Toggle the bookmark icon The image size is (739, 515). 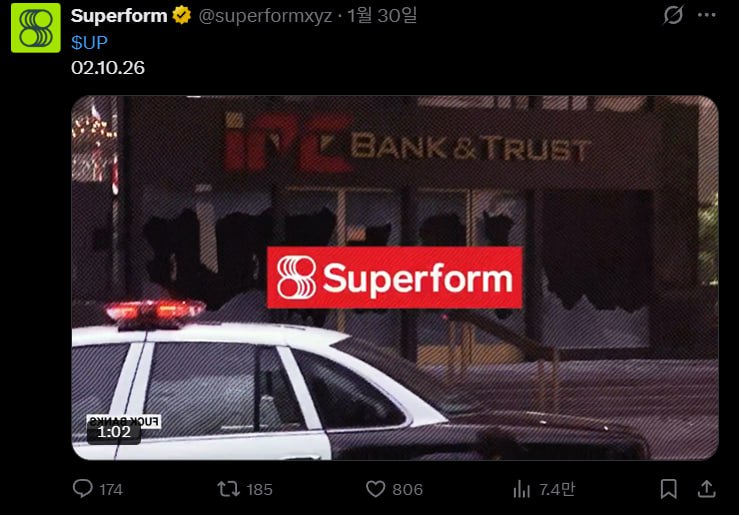(668, 489)
